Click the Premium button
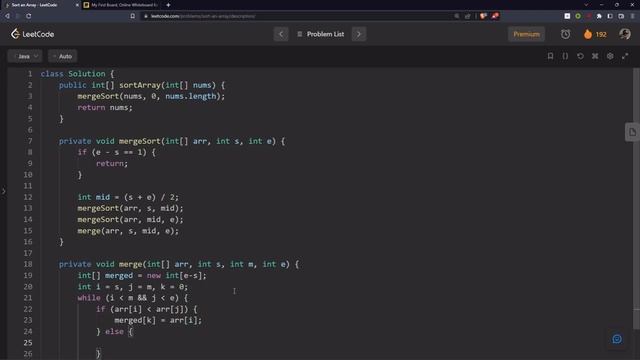This screenshot has height=360, width=640. [x=526, y=34]
